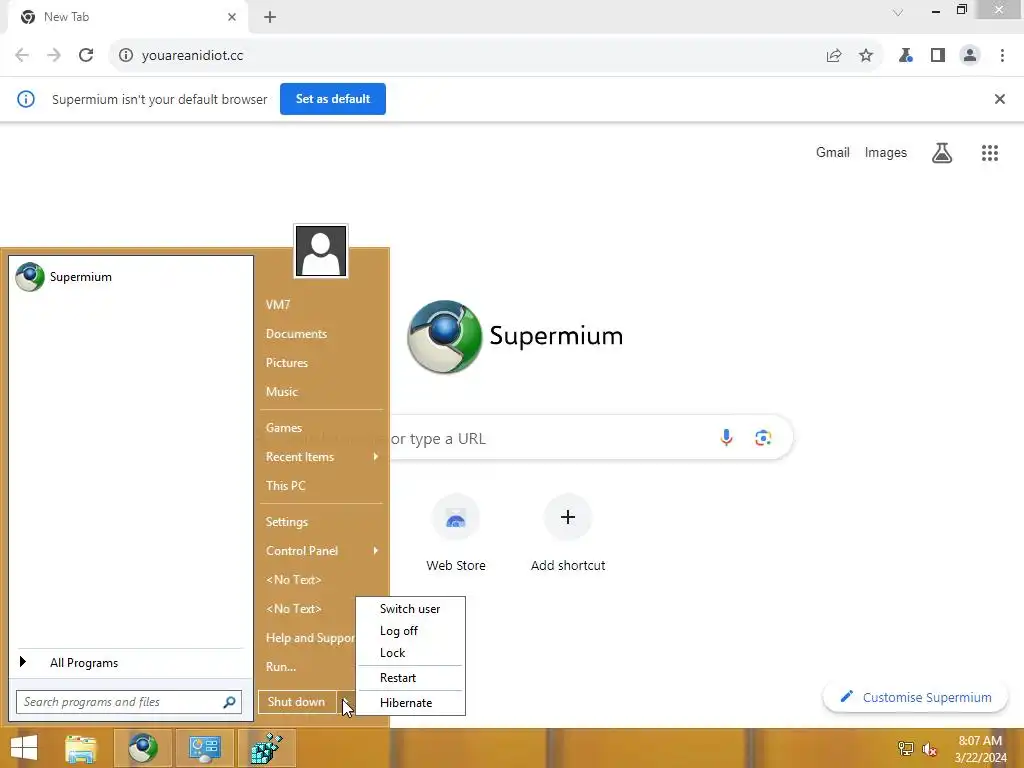The width and height of the screenshot is (1024, 768).
Task: Open Search Labs flask icon on page
Action: tap(942, 153)
